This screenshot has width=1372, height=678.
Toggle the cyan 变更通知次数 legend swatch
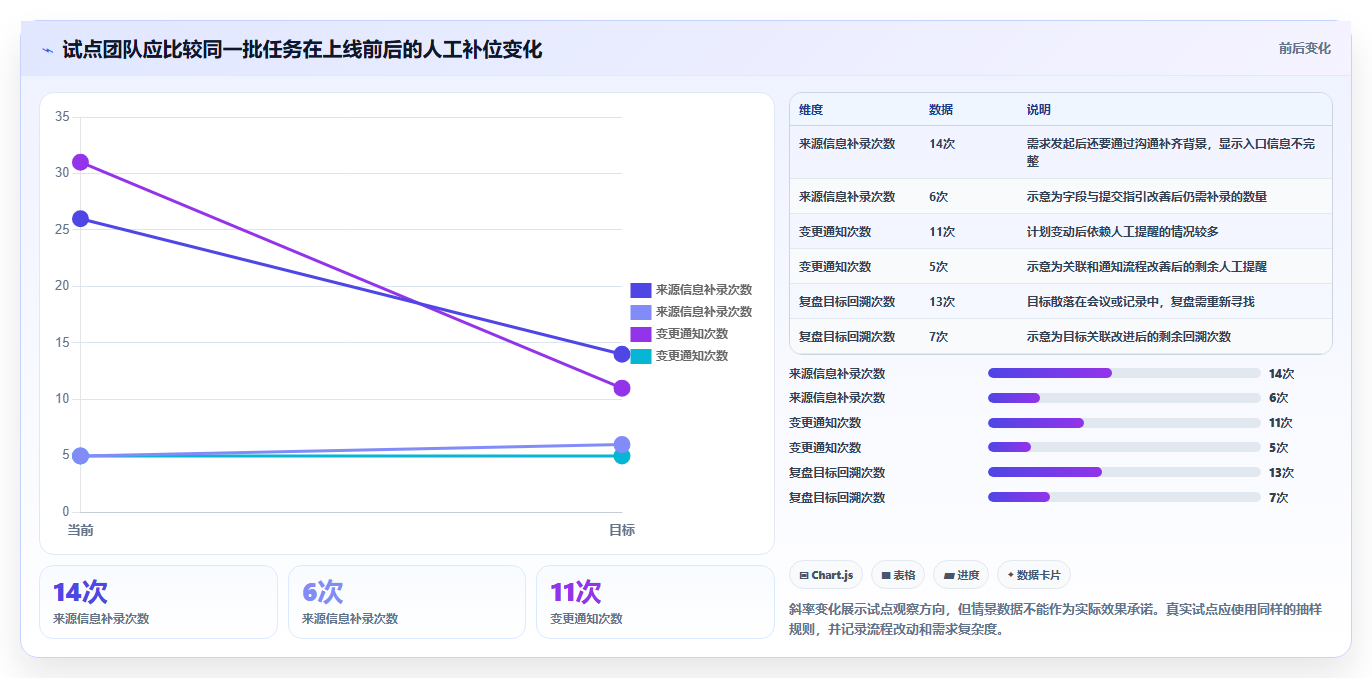(x=641, y=356)
